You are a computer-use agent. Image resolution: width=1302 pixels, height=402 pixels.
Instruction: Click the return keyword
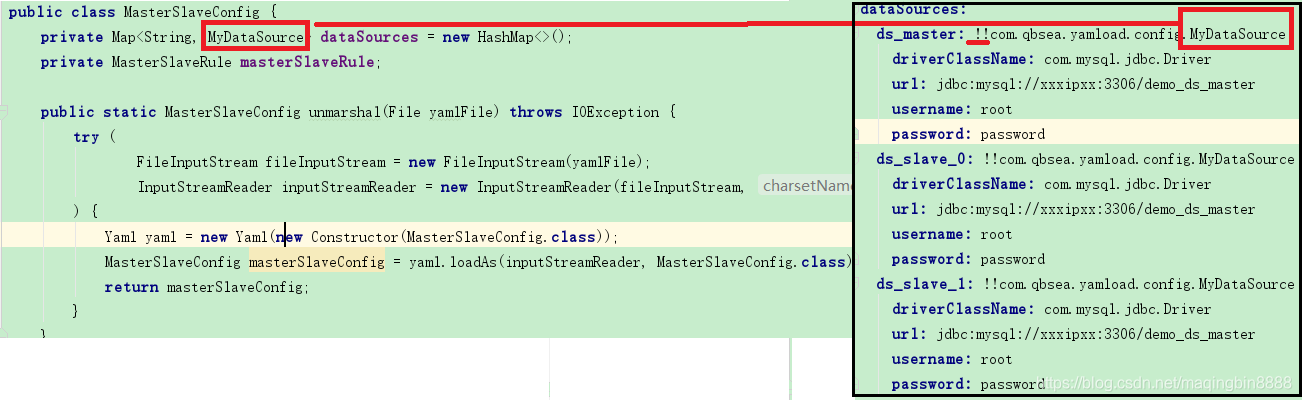click(x=132, y=287)
